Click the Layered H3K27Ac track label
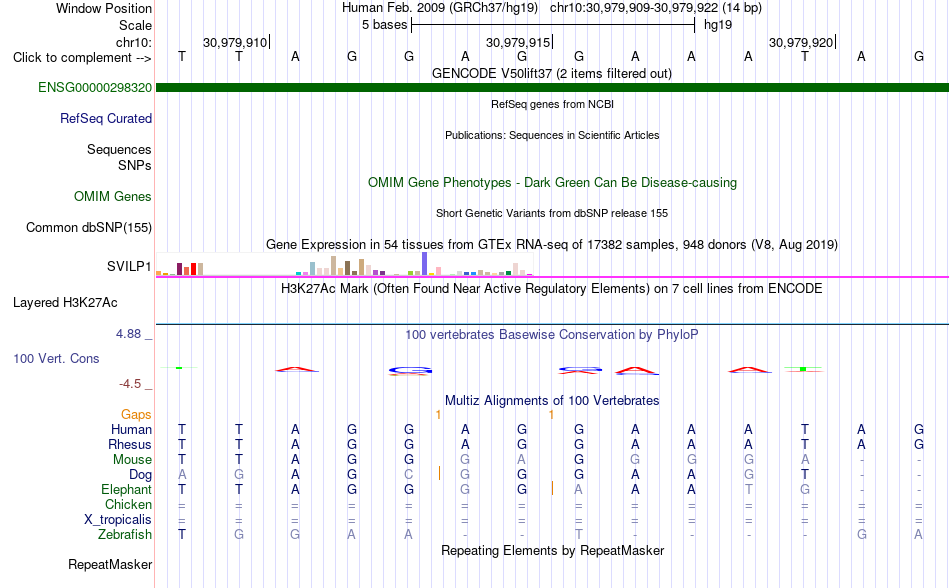Image resolution: width=950 pixels, height=588 pixels. tap(65, 303)
